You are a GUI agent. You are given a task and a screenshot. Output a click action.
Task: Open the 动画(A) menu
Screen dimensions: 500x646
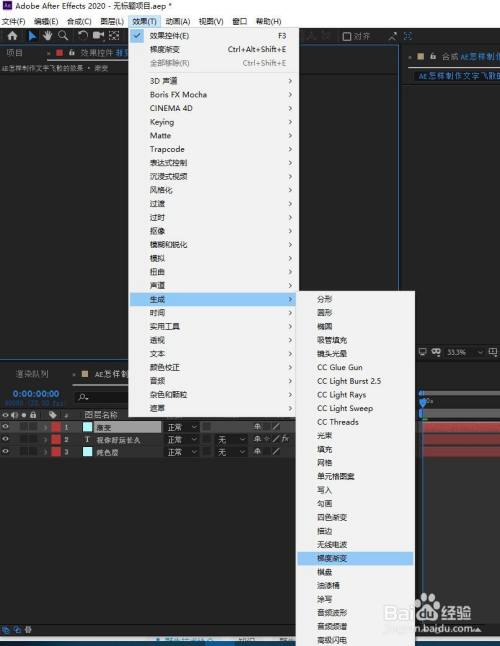(x=178, y=21)
